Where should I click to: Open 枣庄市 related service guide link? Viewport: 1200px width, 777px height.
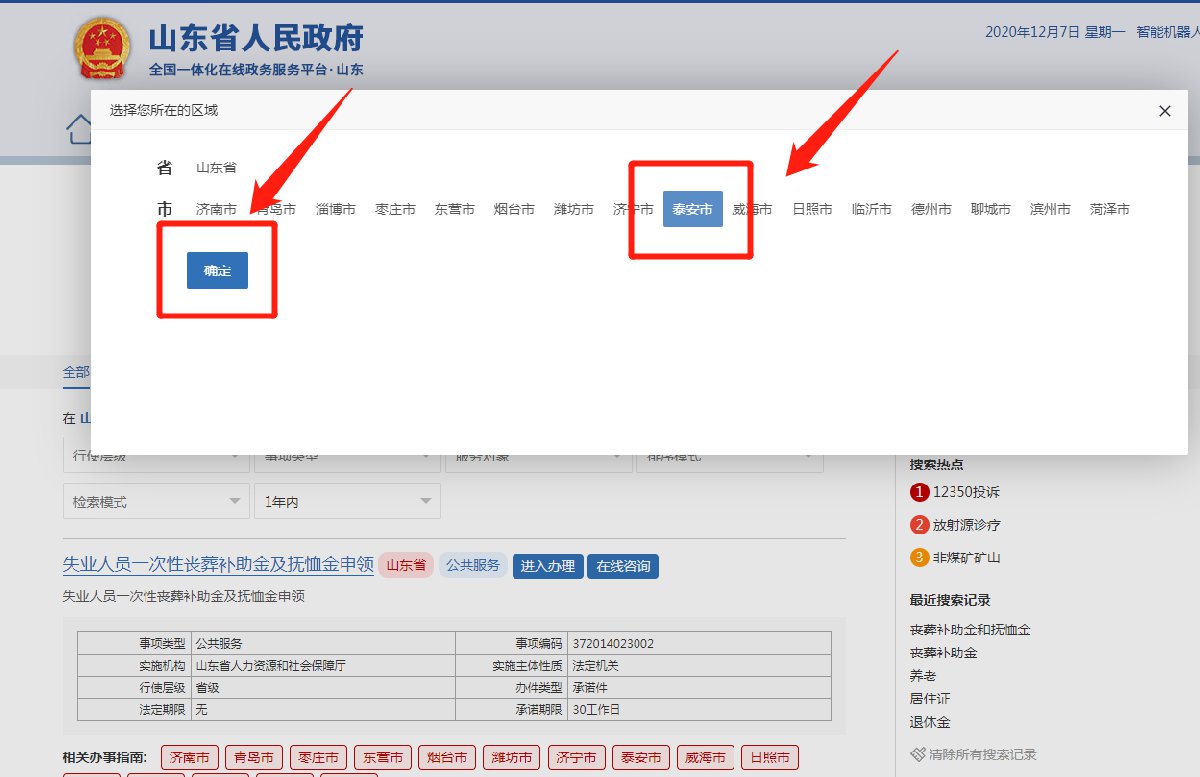click(318, 758)
